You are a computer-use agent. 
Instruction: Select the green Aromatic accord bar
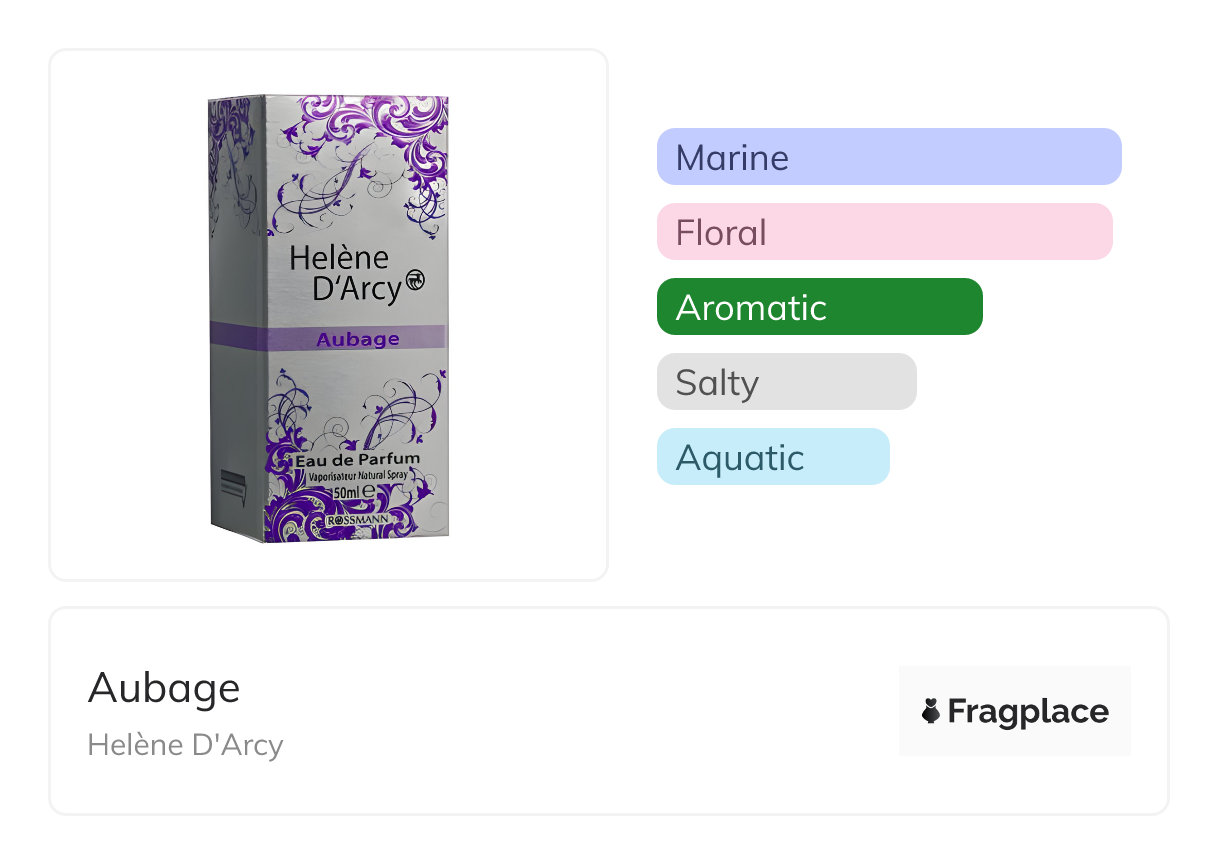pyautogui.click(x=819, y=307)
